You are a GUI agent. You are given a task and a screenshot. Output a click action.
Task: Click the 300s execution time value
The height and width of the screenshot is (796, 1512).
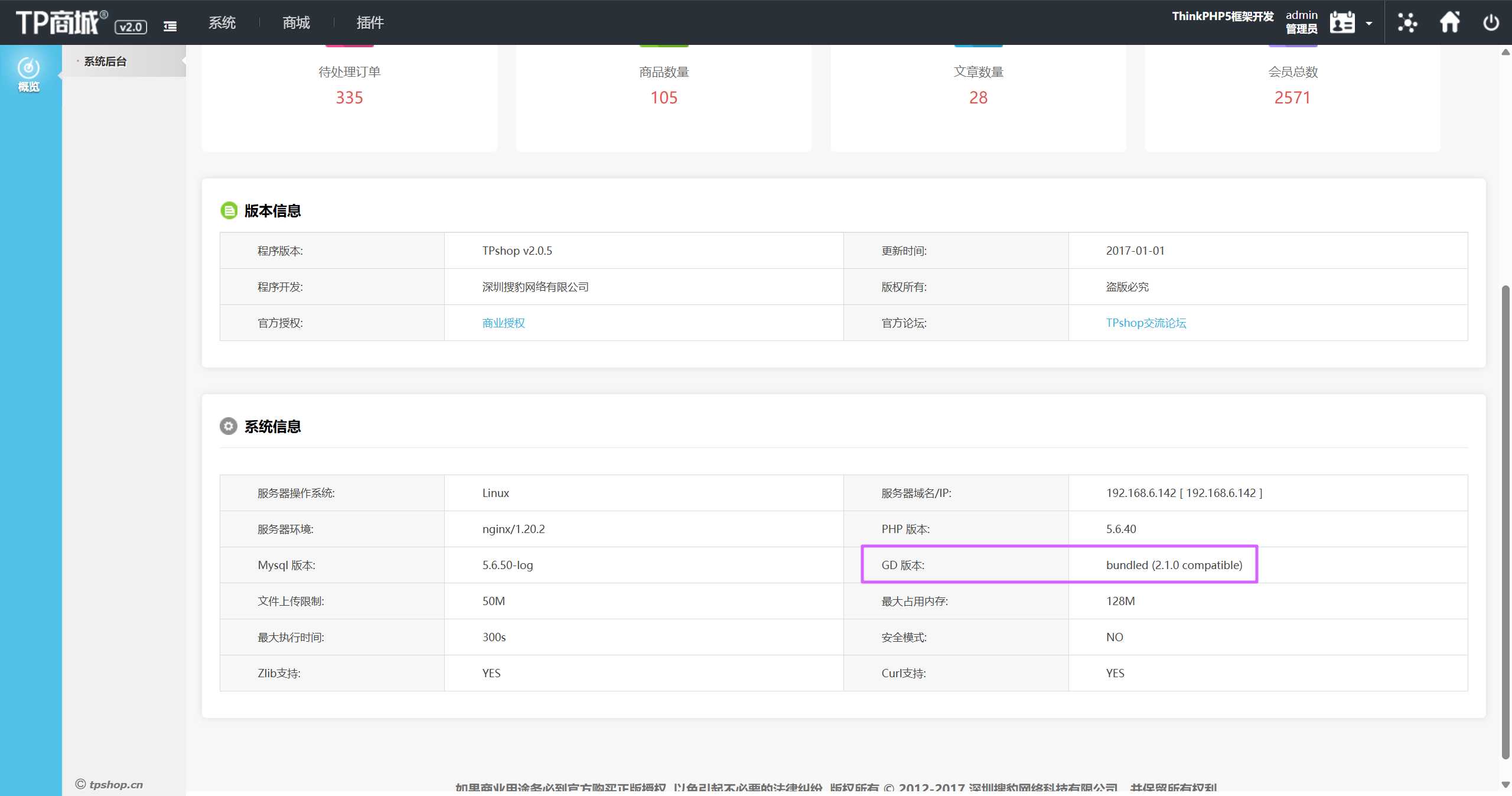494,637
